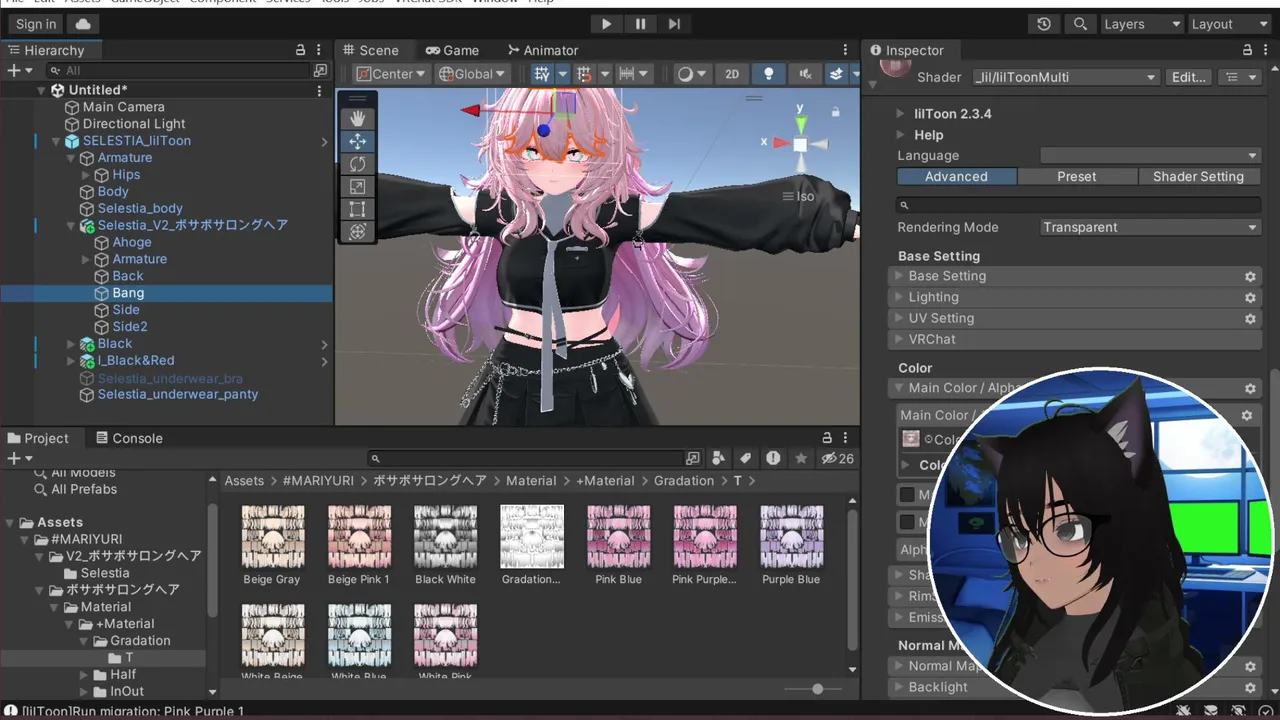Screen dimensions: 1280x720
Task: Select the Move tool in Scene
Action: click(x=357, y=142)
